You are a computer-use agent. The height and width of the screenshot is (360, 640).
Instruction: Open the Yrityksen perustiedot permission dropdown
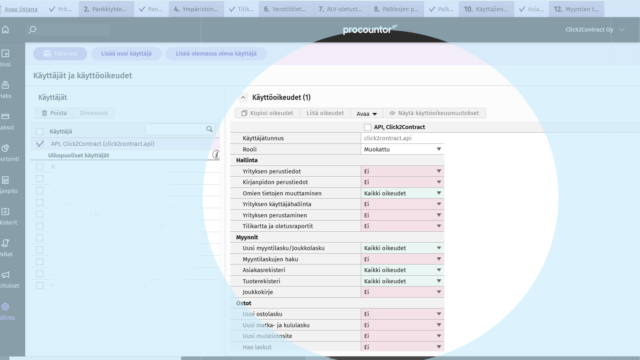point(402,171)
